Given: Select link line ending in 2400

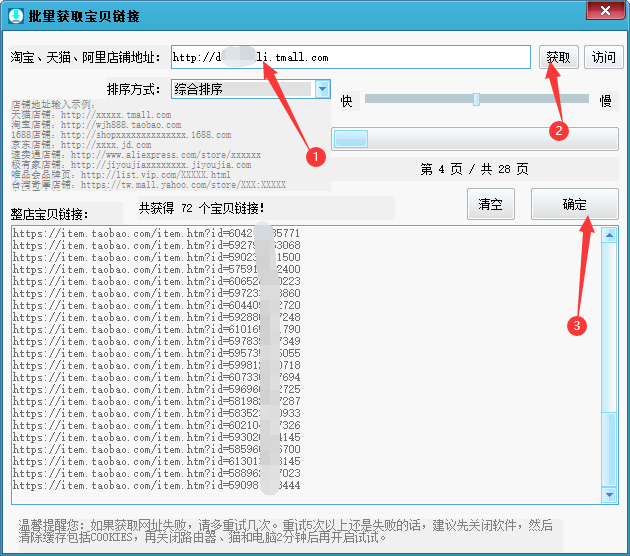Looking at the screenshot, I should [x=156, y=269].
